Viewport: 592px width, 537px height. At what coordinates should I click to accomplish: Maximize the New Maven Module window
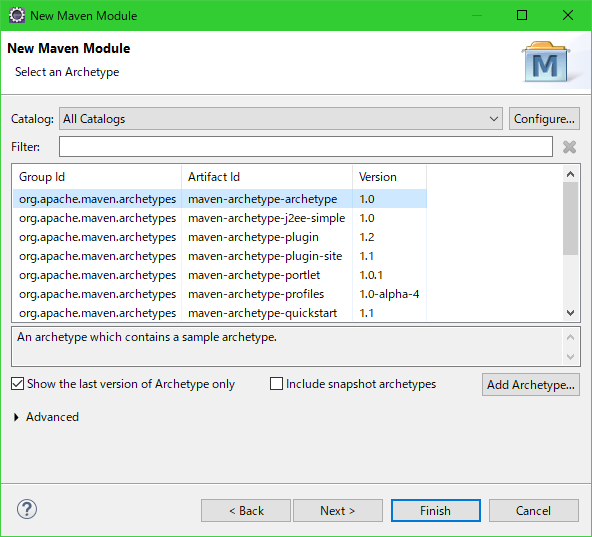coord(522,15)
